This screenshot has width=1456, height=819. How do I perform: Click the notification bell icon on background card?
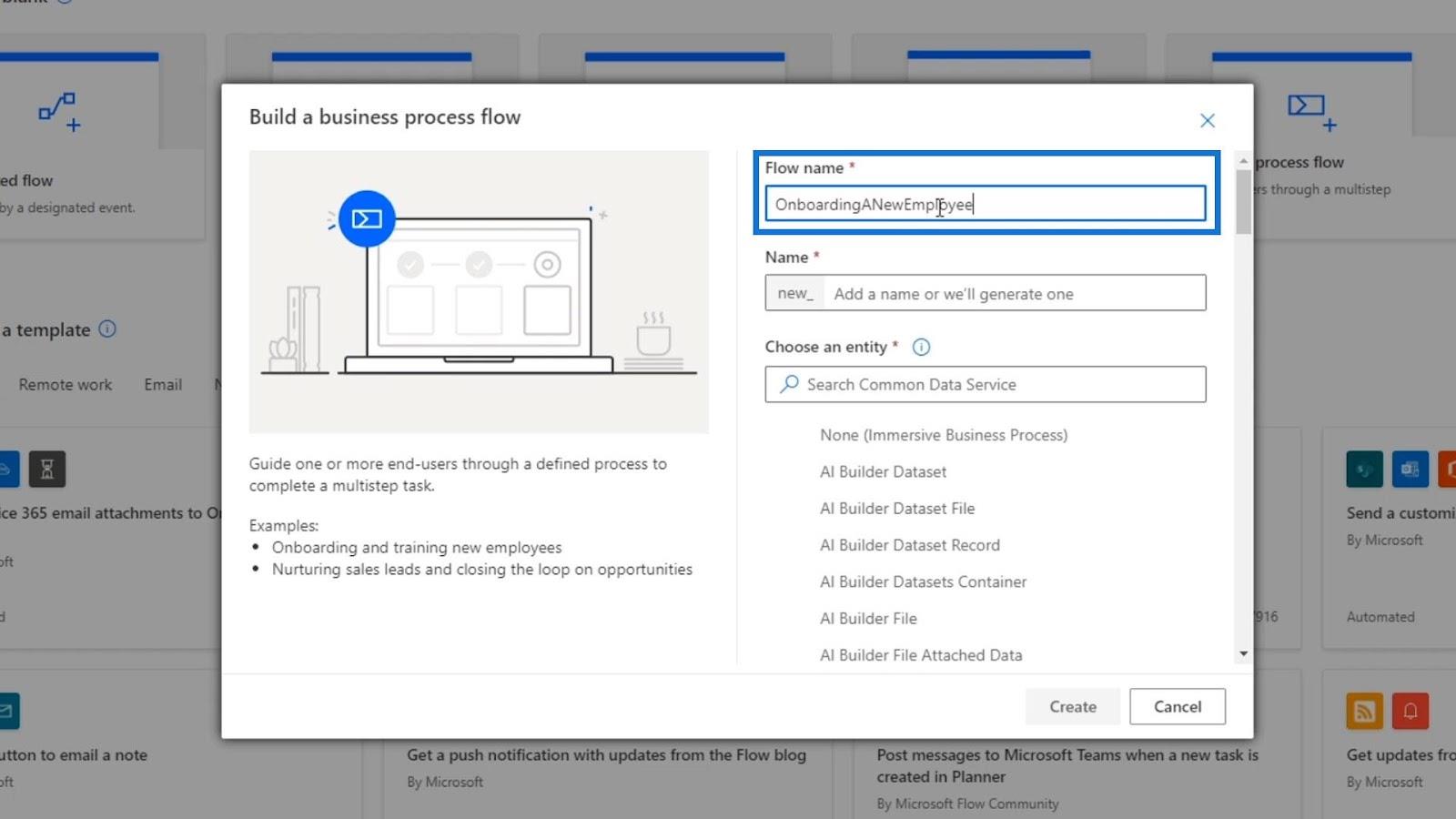point(1410,711)
